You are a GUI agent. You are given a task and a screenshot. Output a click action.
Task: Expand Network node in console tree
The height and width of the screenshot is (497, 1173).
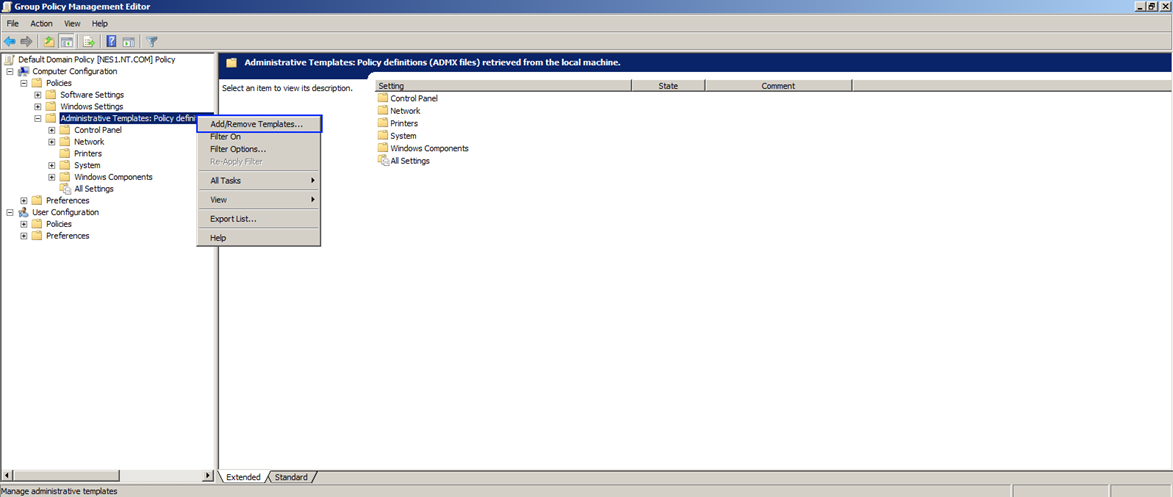pos(52,141)
